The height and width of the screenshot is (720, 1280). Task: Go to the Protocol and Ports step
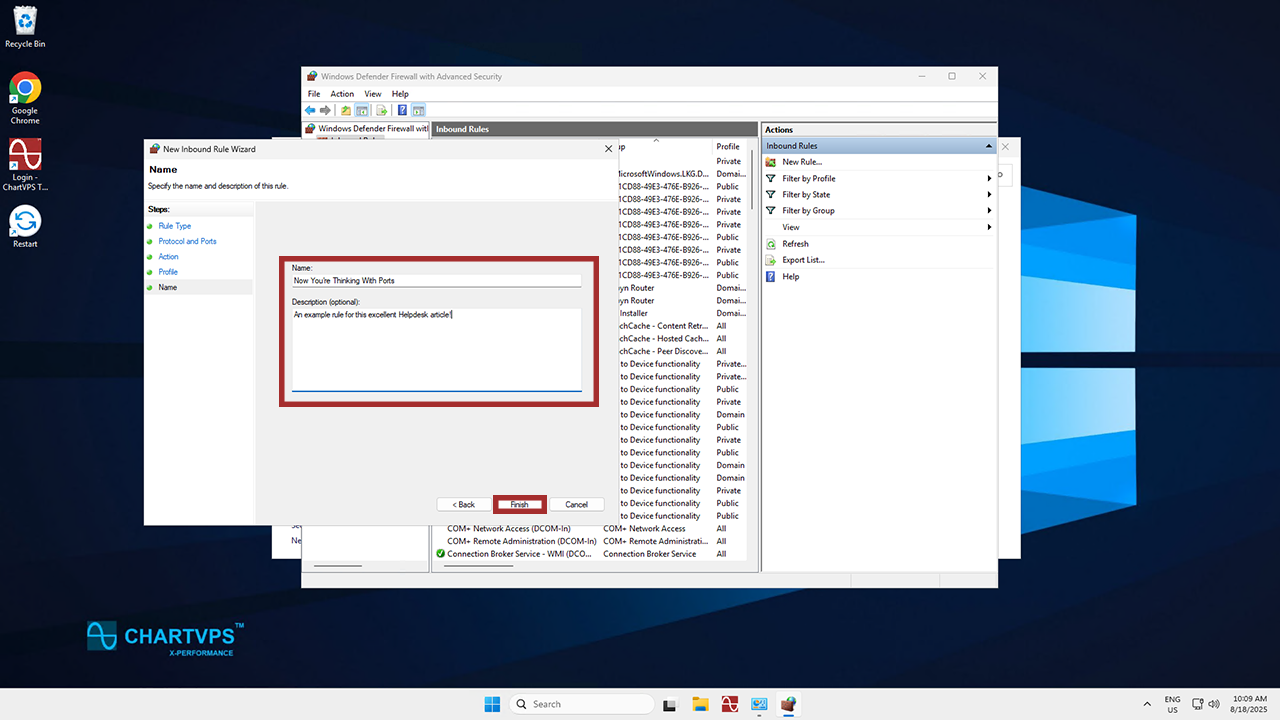[187, 241]
